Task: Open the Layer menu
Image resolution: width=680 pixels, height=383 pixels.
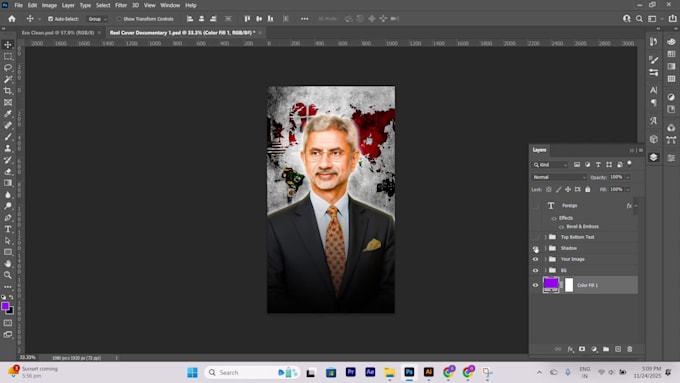Action: tap(68, 5)
